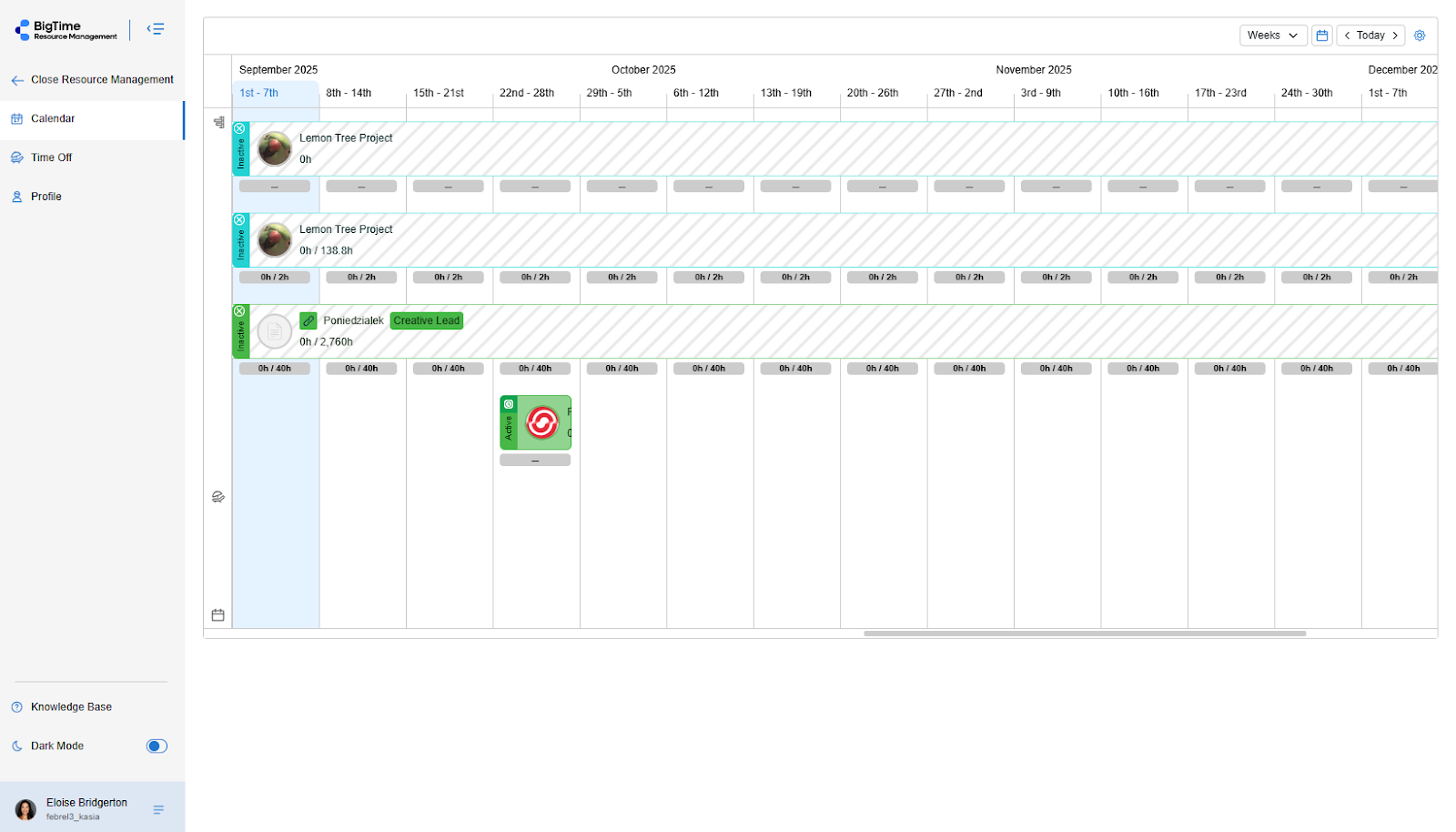Open the Profile menu item
The width and height of the screenshot is (1456, 832).
coord(45,197)
